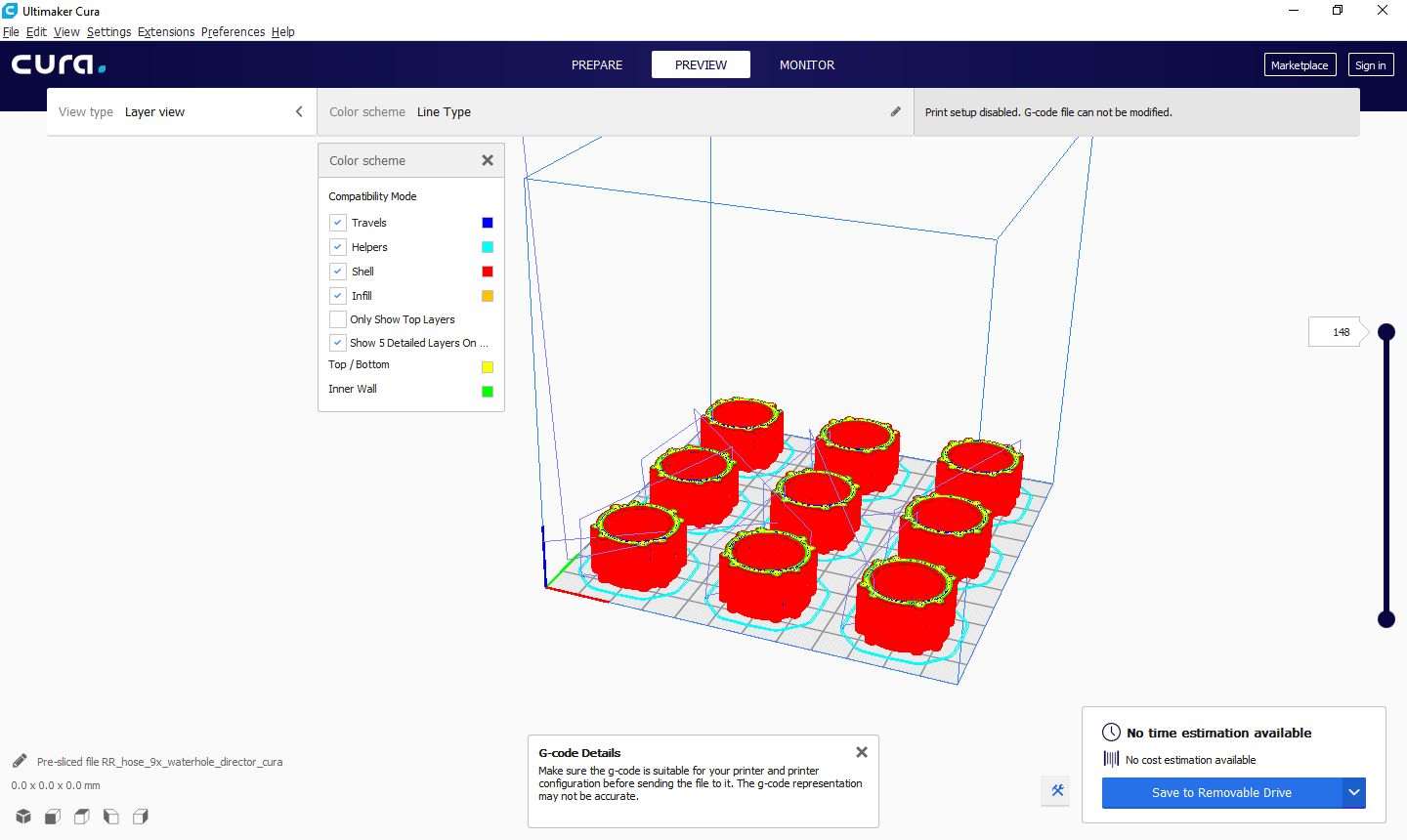
Task: Dismiss the G-code Details popup
Action: pos(861,752)
